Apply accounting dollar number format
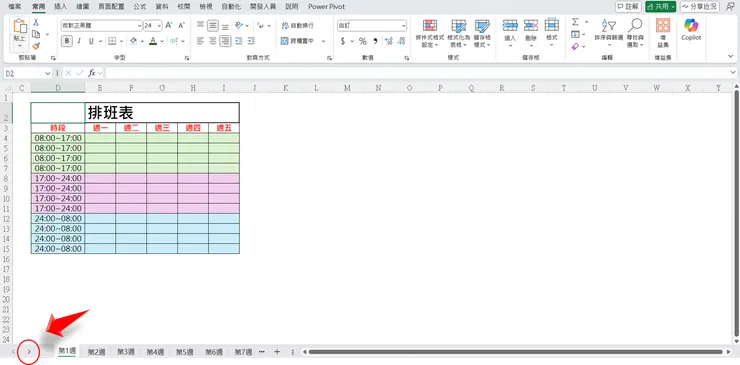Image resolution: width=740 pixels, height=365 pixels. [x=343, y=42]
